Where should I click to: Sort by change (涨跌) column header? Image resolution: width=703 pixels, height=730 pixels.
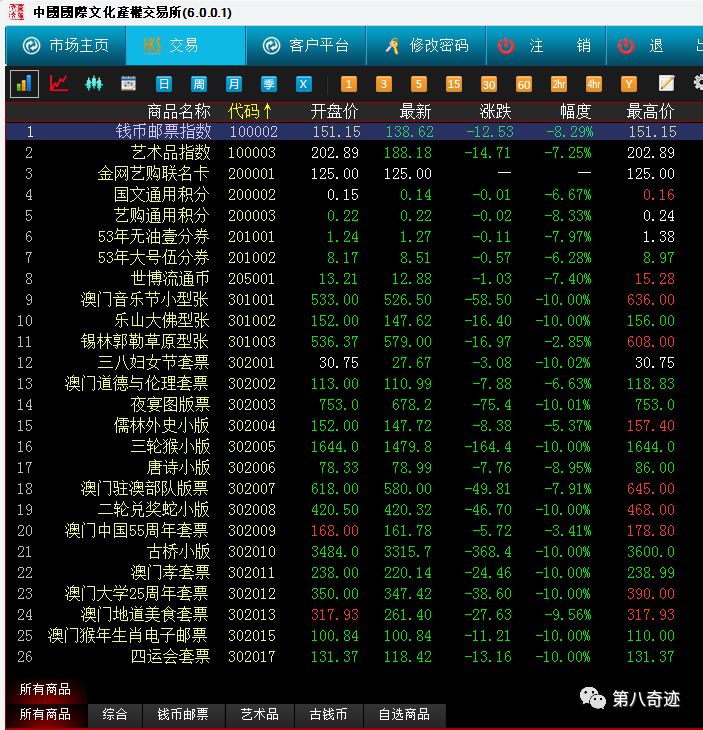coord(495,112)
